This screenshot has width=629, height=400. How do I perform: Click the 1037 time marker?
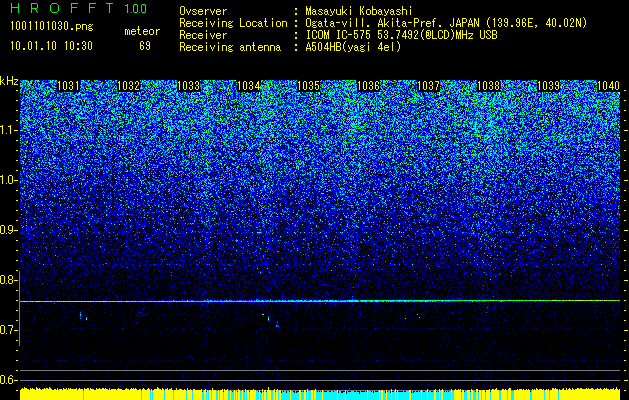(428, 86)
